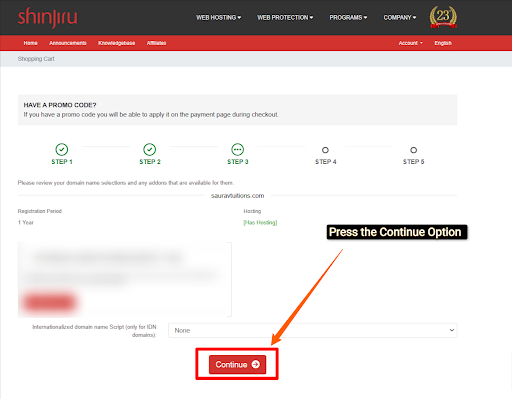512x399 pixels.
Task: Open the Account dropdown
Action: click(410, 43)
